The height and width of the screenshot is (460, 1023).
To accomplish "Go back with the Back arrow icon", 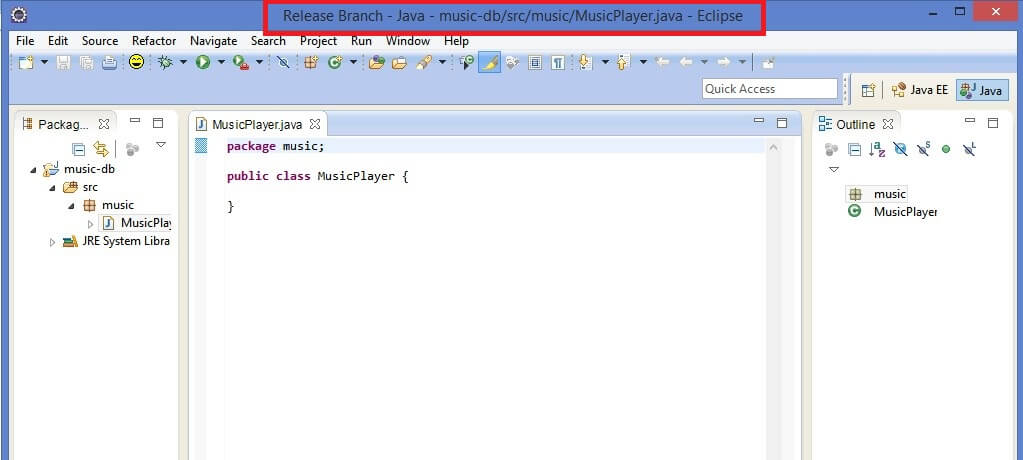I will tap(686, 62).
